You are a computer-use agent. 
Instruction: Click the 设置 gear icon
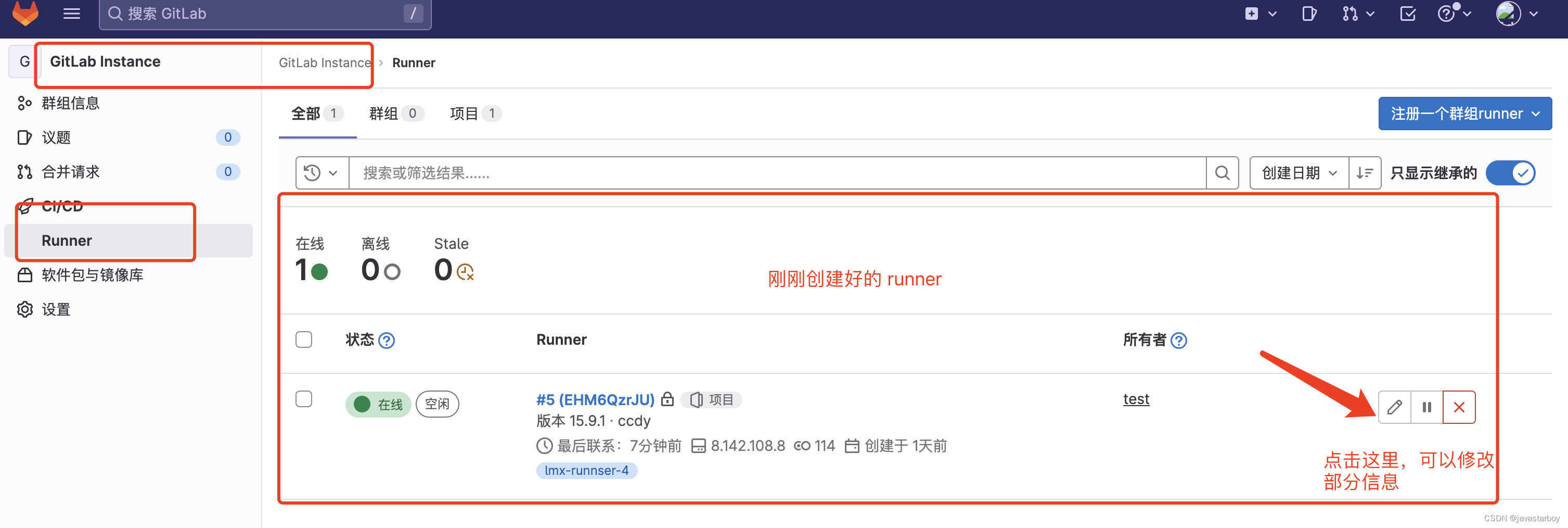(x=24, y=310)
